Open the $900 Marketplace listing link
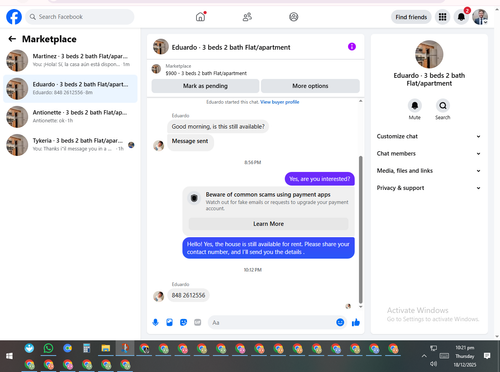This screenshot has height=372, width=500. coord(206,73)
